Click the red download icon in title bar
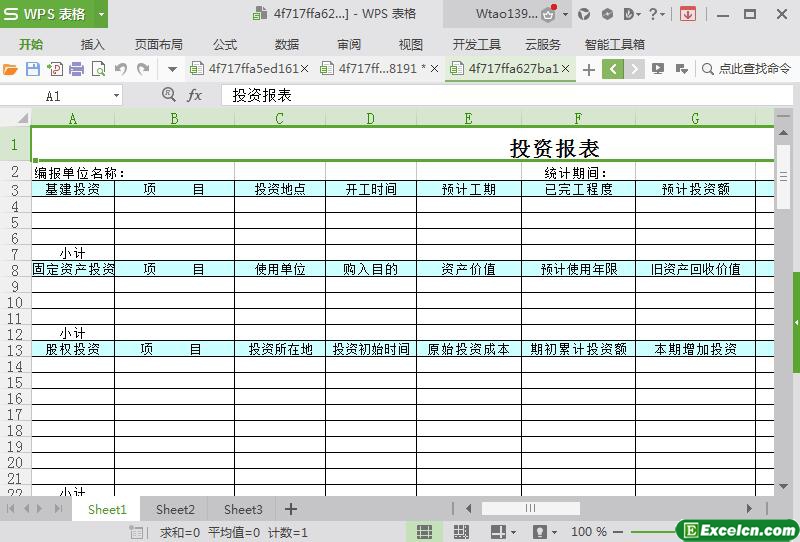 [x=687, y=14]
